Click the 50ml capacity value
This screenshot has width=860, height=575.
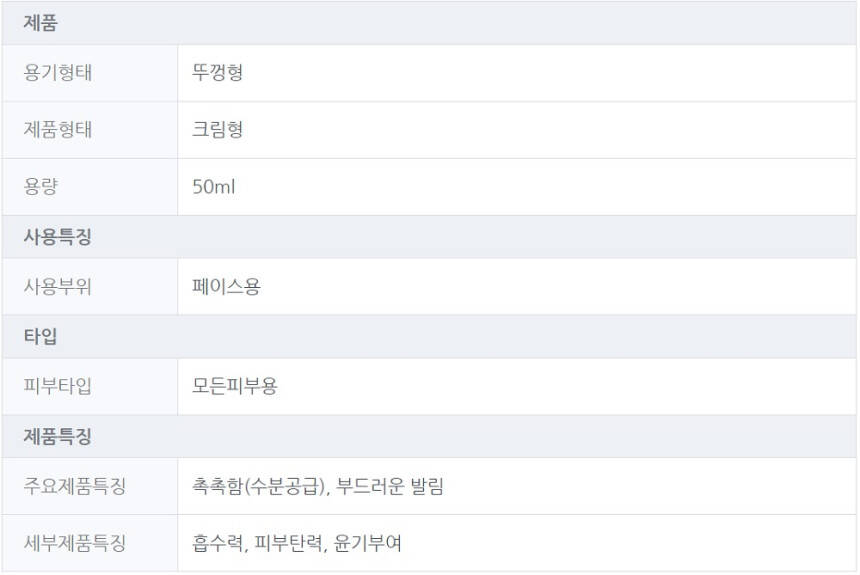[x=214, y=187]
